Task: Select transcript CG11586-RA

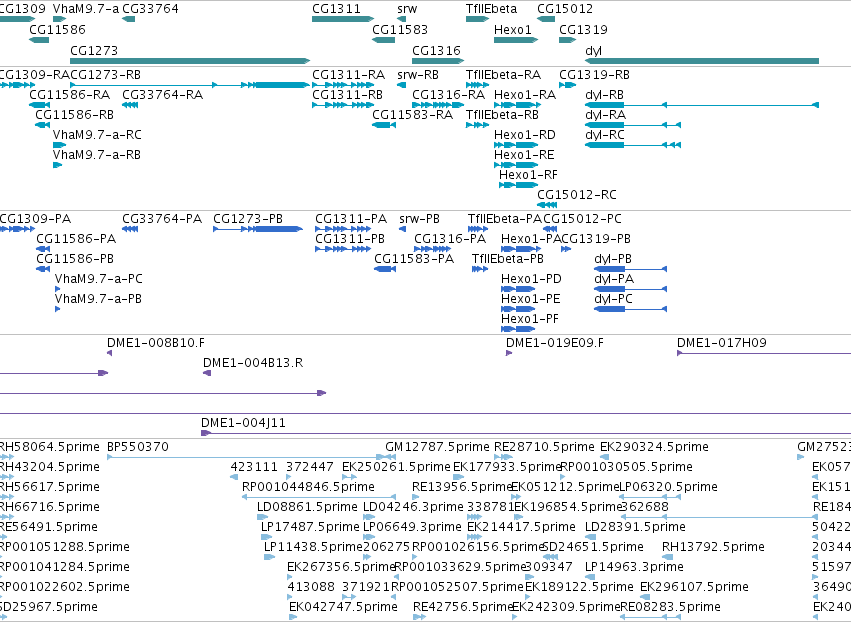Action: [40, 105]
